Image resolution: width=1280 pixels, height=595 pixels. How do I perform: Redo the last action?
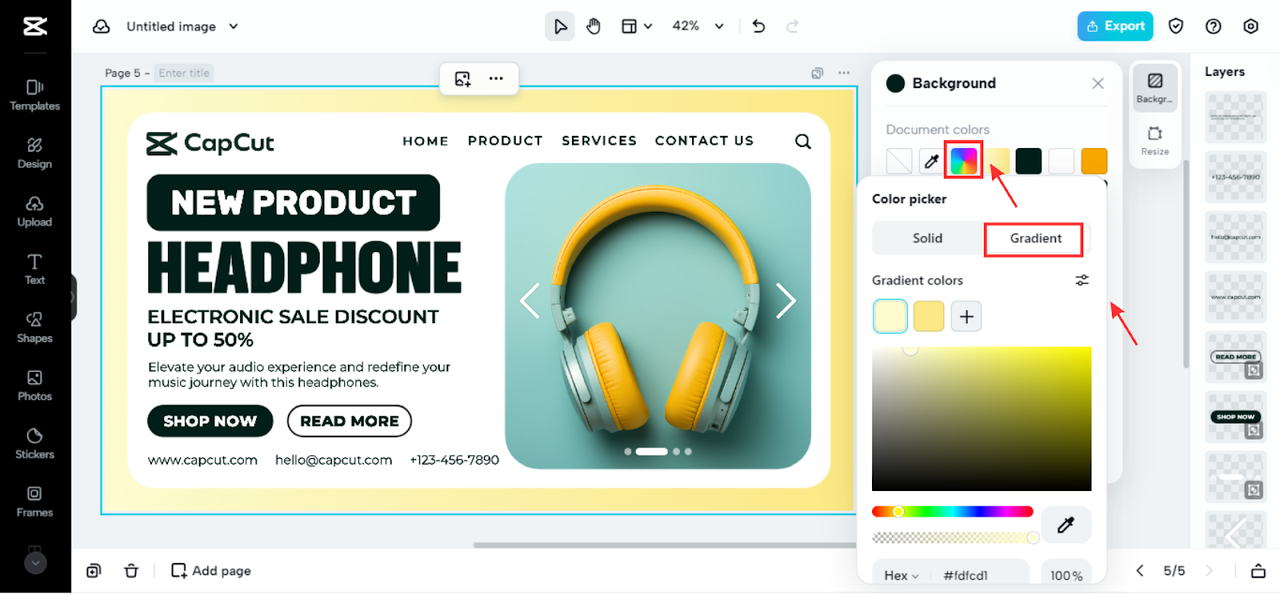tap(793, 27)
